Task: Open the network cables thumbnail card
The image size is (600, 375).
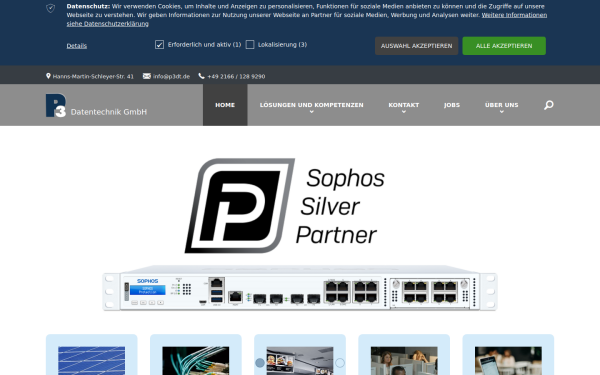Action: [x=196, y=360]
